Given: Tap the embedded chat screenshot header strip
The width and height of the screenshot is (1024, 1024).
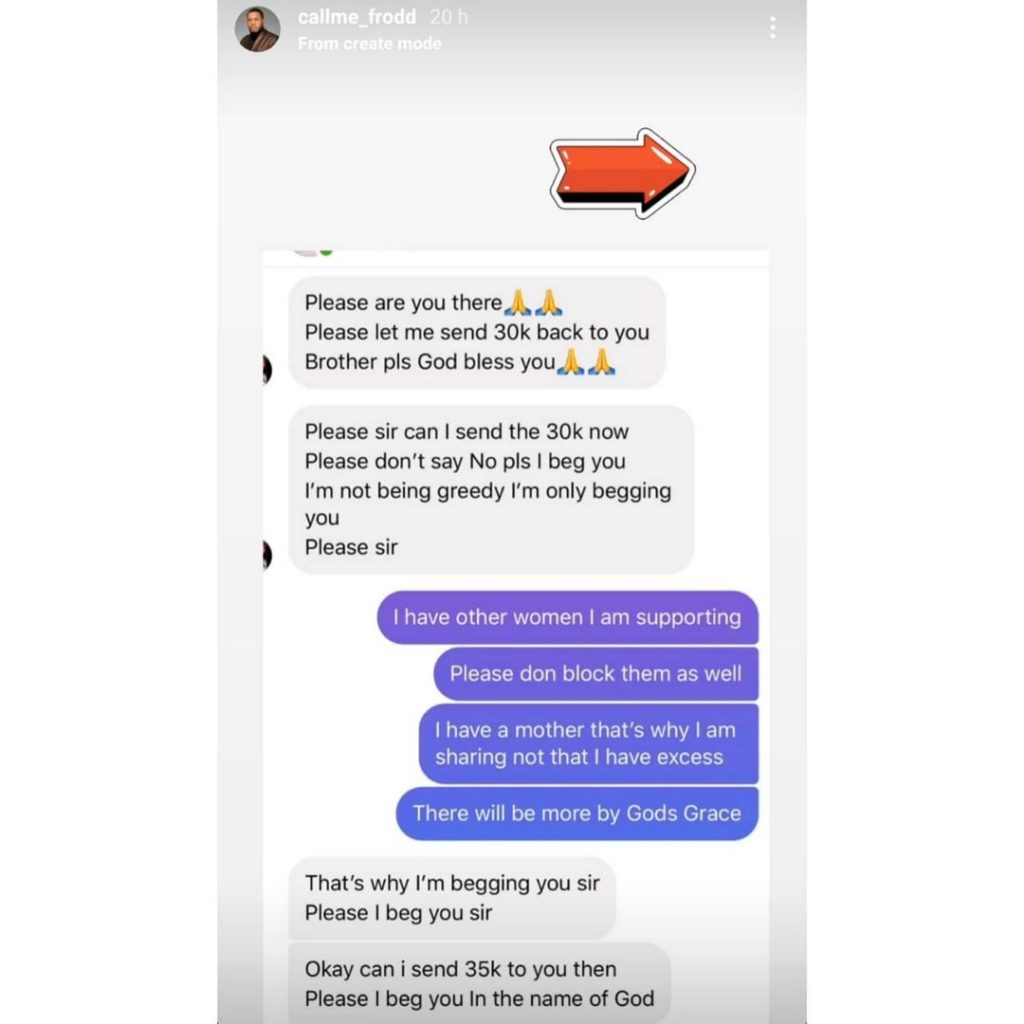Looking at the screenshot, I should coord(516,257).
